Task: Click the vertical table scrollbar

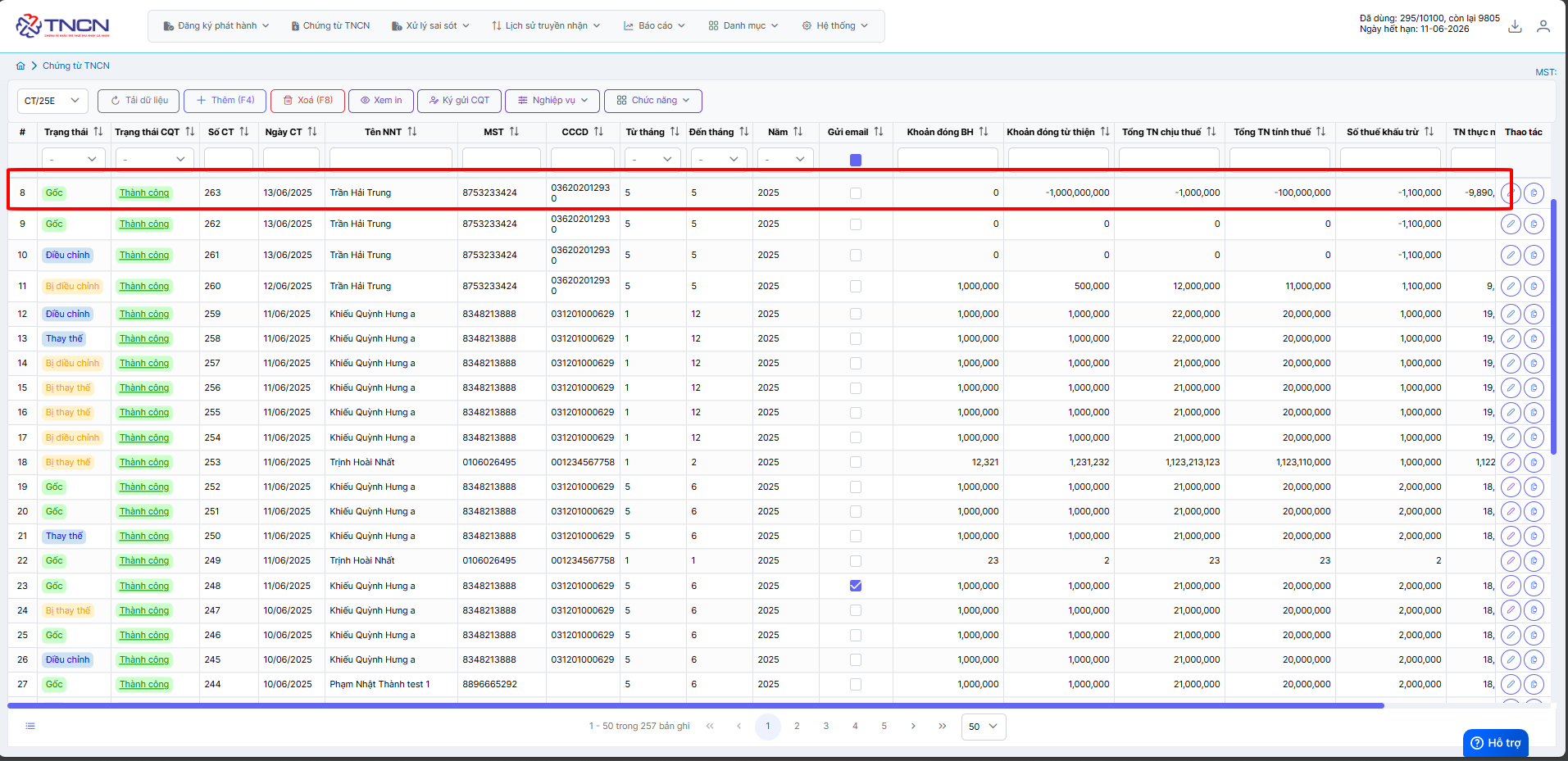Action: [x=1553, y=328]
